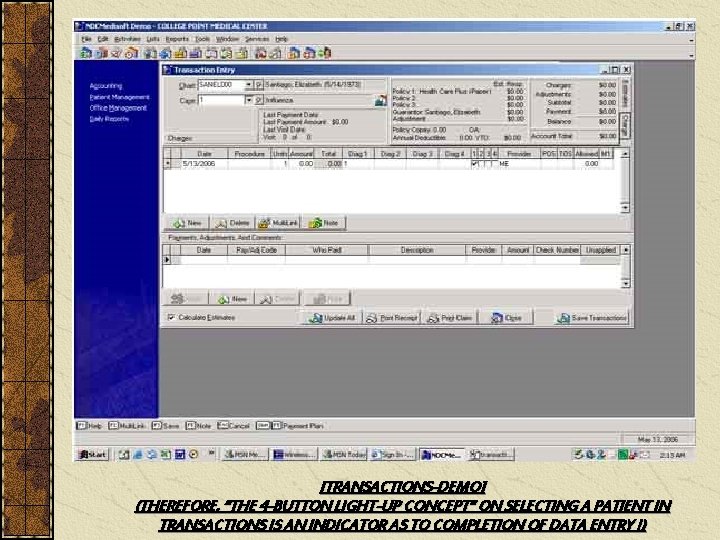This screenshot has height=540, width=720.
Task: Open the Edit menu
Action: pyautogui.click(x=103, y=39)
